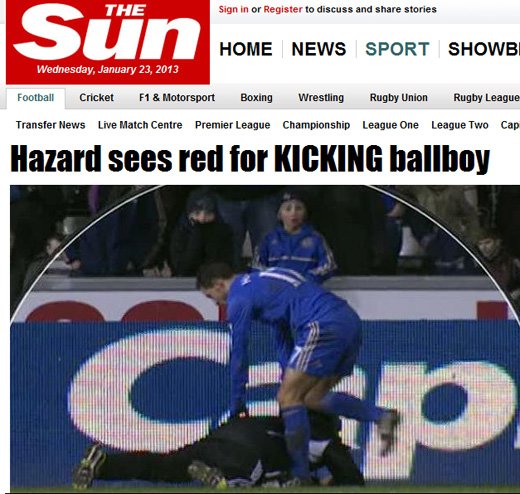This screenshot has height=494, width=520.
Task: Open the Rugby League tab
Action: (x=486, y=98)
